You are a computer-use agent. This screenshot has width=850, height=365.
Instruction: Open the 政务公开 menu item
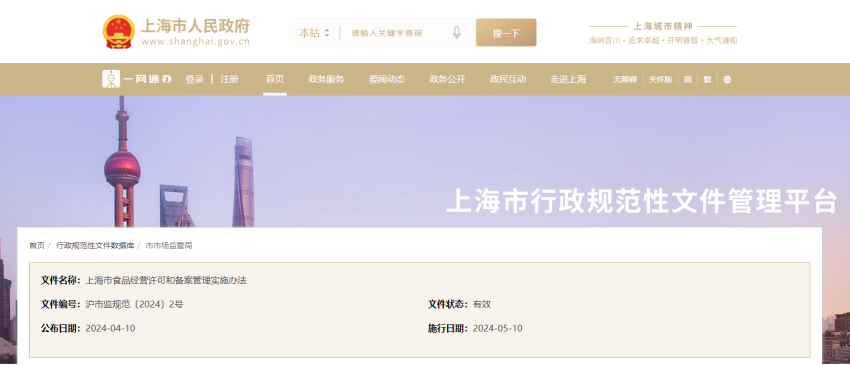(x=447, y=79)
